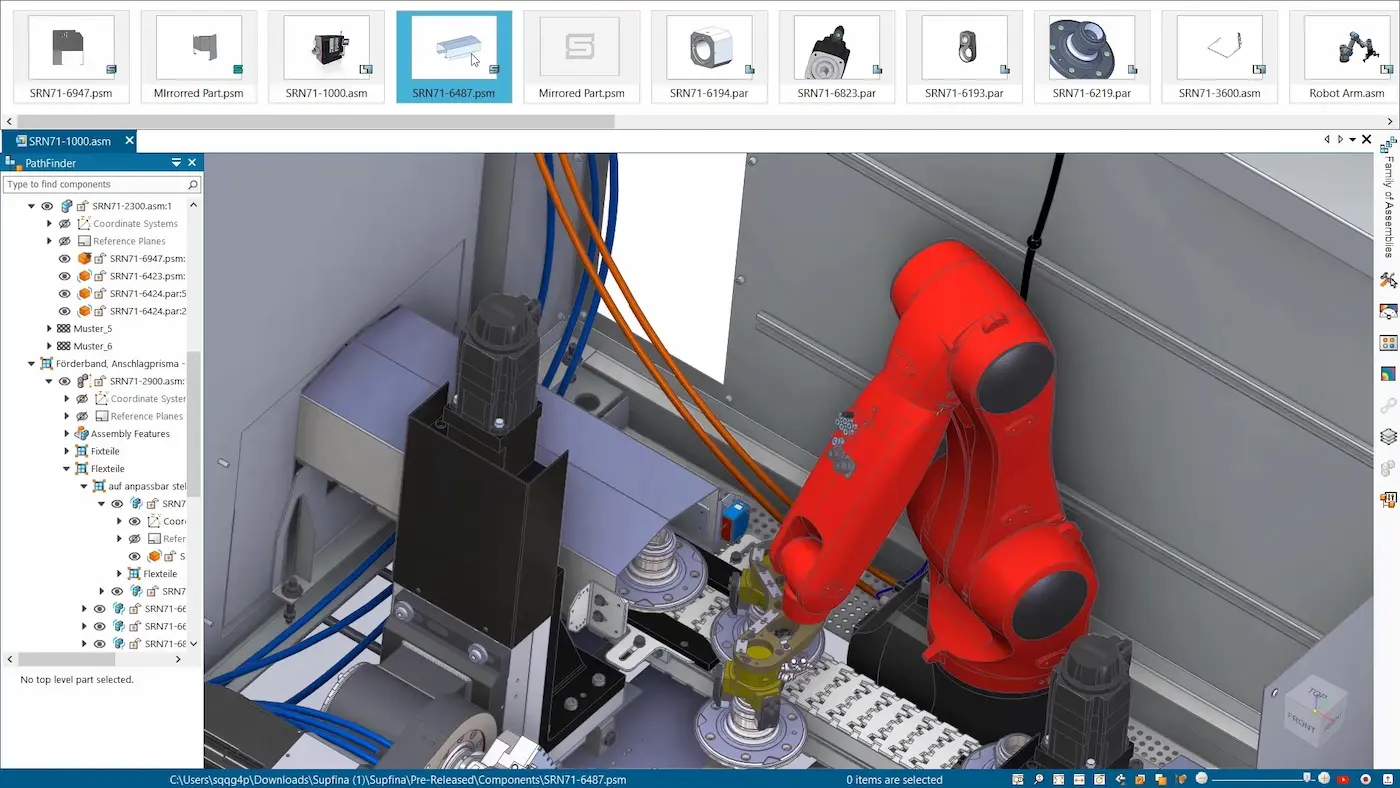The width and height of the screenshot is (1400, 788).
Task: Collapse the Förderband, Anschlagprisma group
Action: (x=31, y=364)
